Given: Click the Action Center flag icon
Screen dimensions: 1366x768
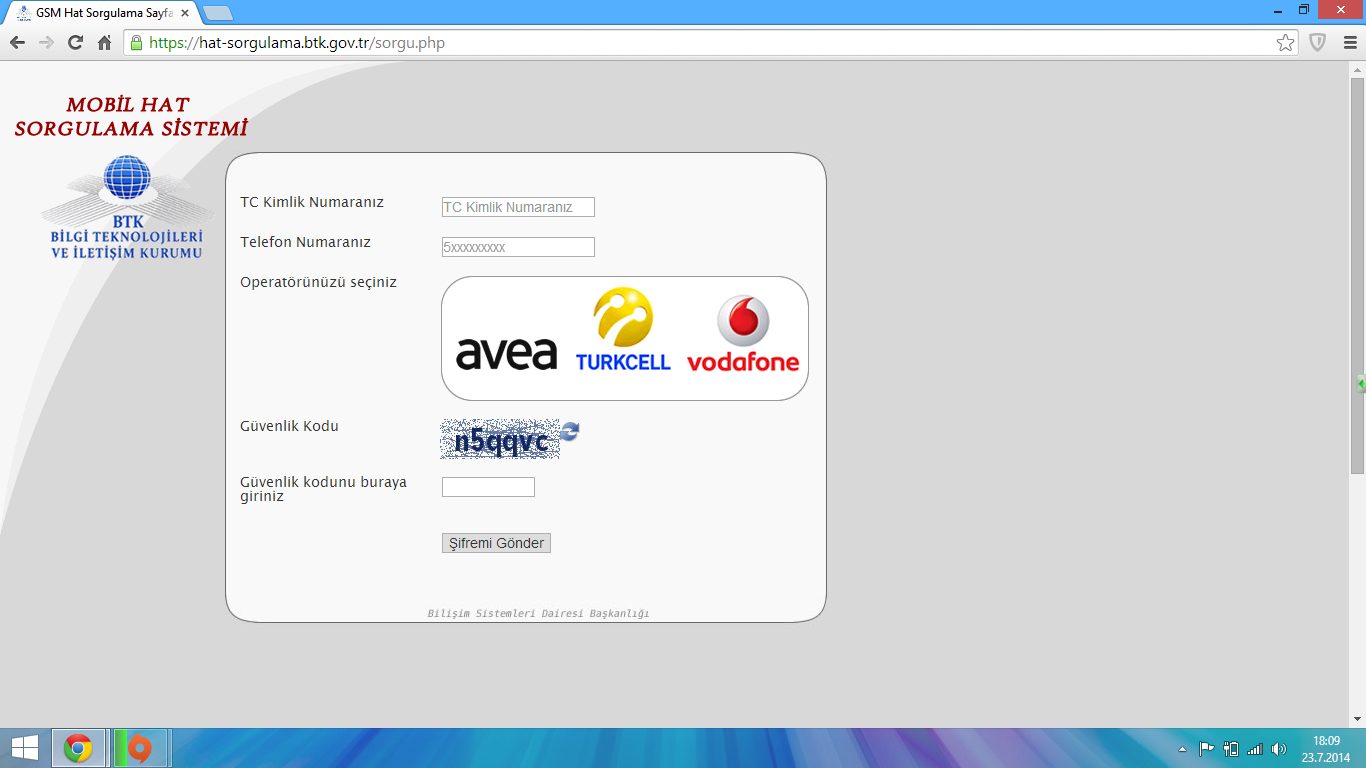Looking at the screenshot, I should (x=1206, y=748).
